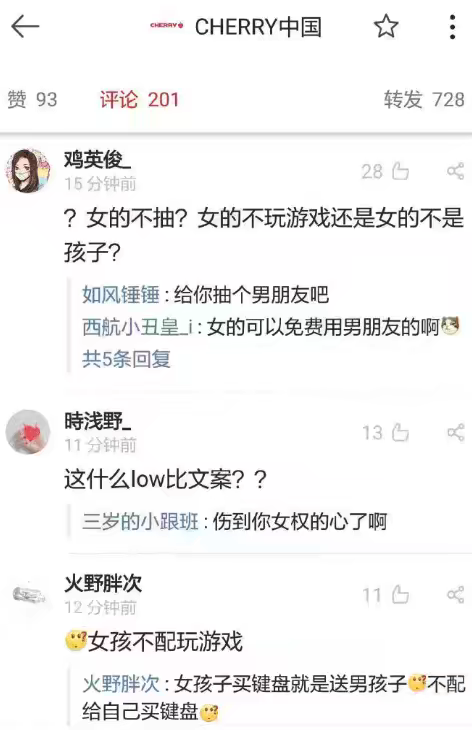472x730 pixels.
Task: Open the 三岁的小跟班 username link
Action: 140,521
